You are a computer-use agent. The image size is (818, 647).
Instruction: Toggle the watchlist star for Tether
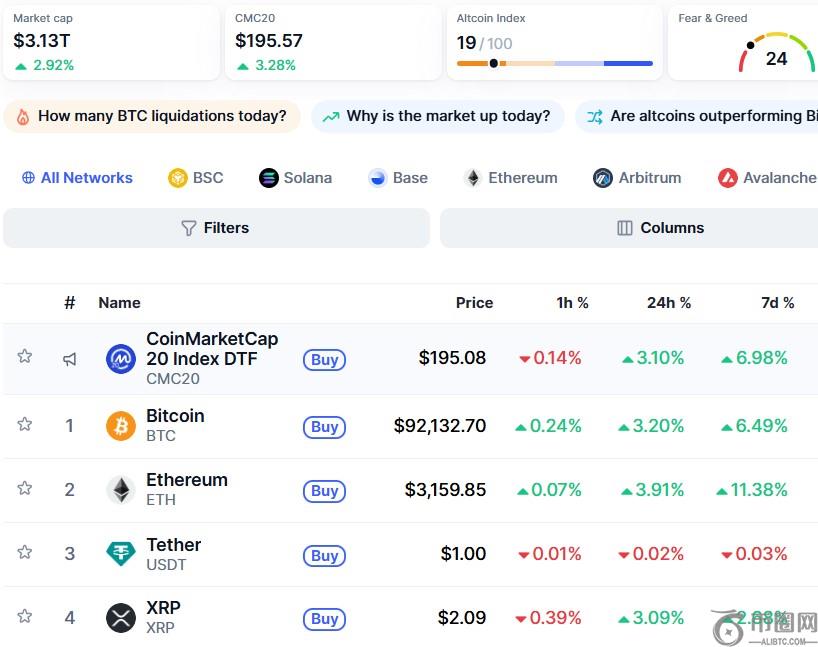25,552
